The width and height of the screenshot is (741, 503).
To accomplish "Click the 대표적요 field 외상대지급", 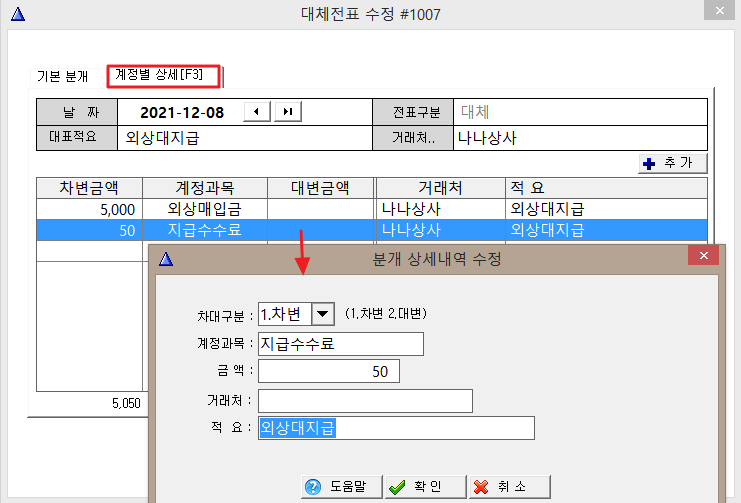I will (x=244, y=138).
